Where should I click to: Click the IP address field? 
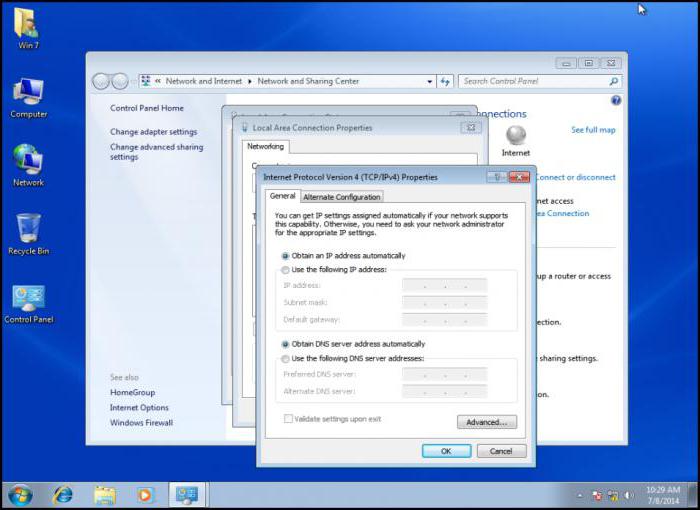point(445,285)
